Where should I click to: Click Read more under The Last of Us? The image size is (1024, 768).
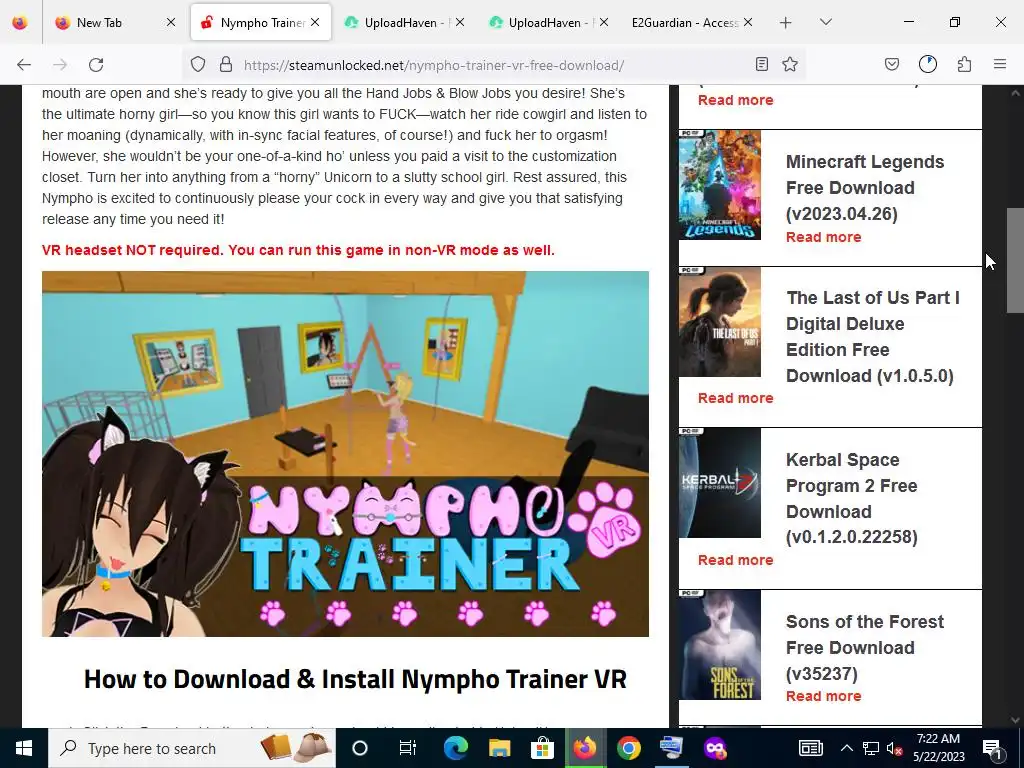pos(735,398)
